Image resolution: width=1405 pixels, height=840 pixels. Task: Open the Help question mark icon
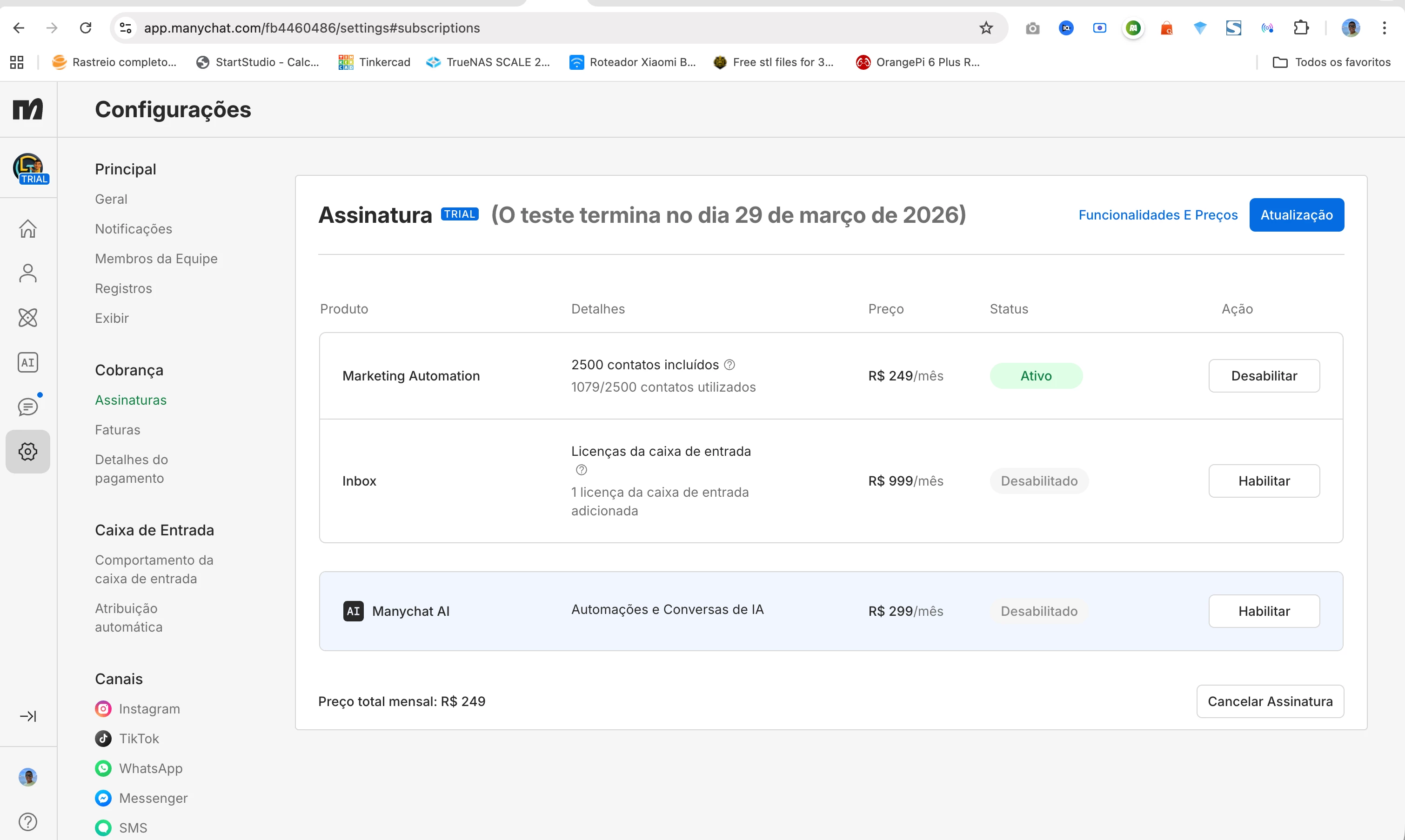coord(28,821)
